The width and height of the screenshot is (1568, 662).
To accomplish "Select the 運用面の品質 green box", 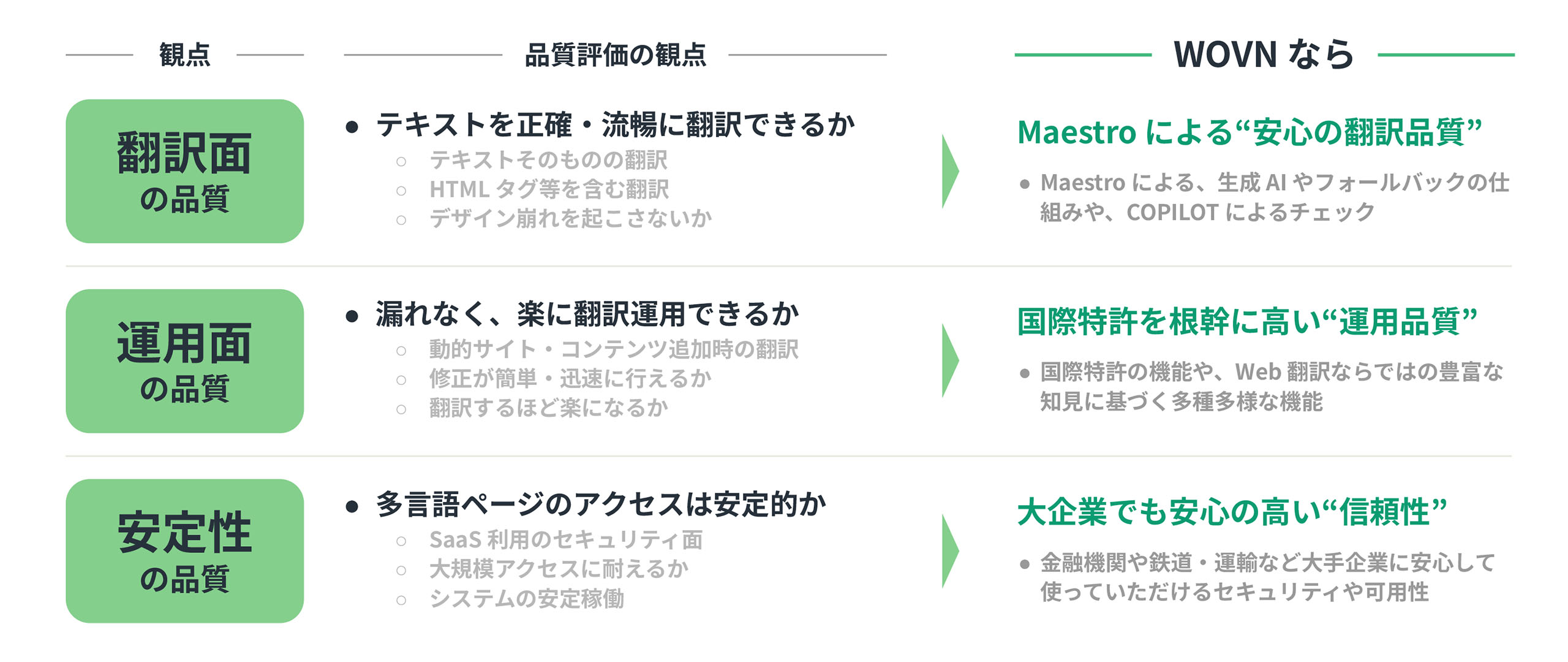I will click(184, 361).
